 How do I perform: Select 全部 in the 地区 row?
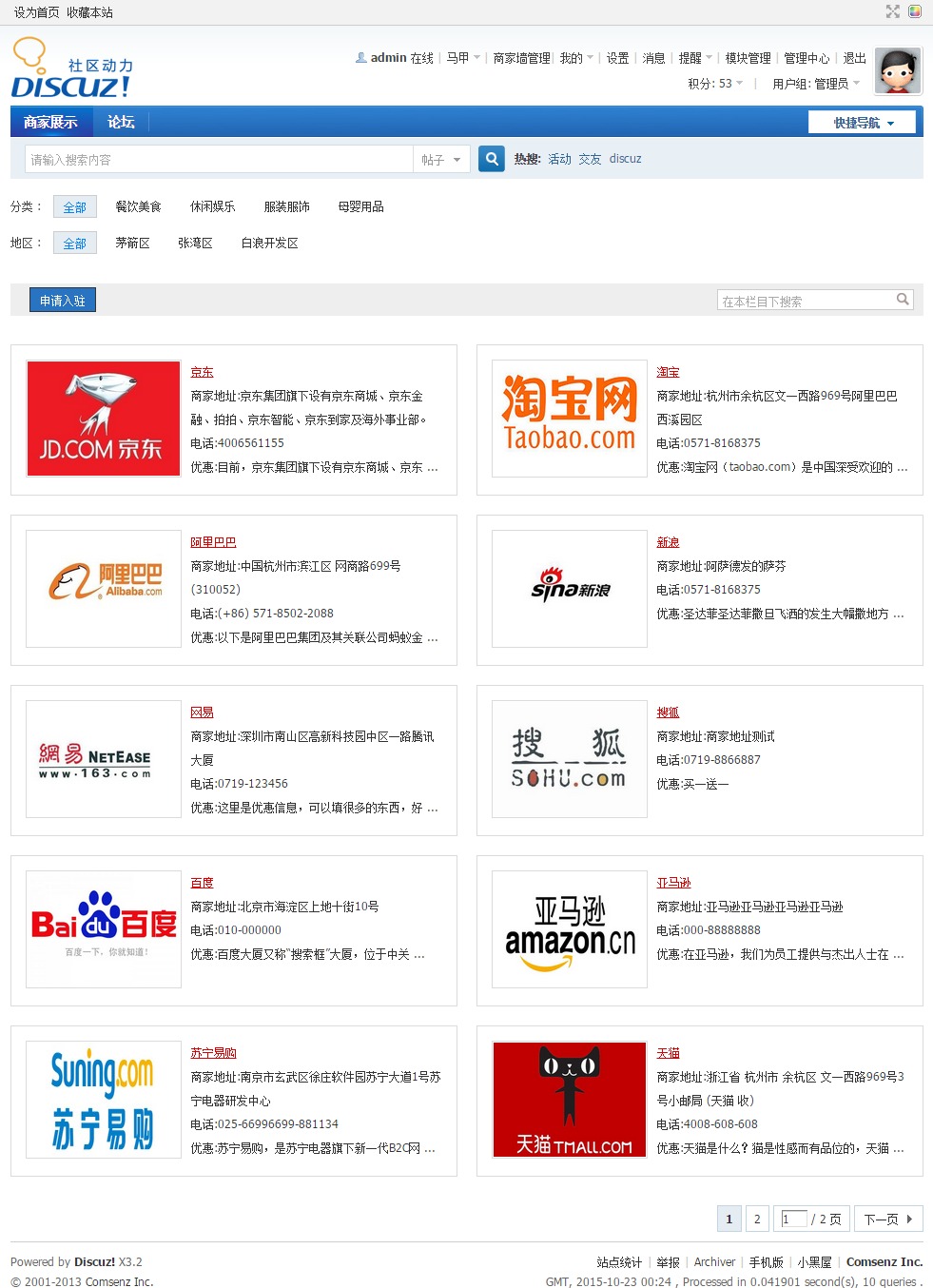click(x=74, y=244)
